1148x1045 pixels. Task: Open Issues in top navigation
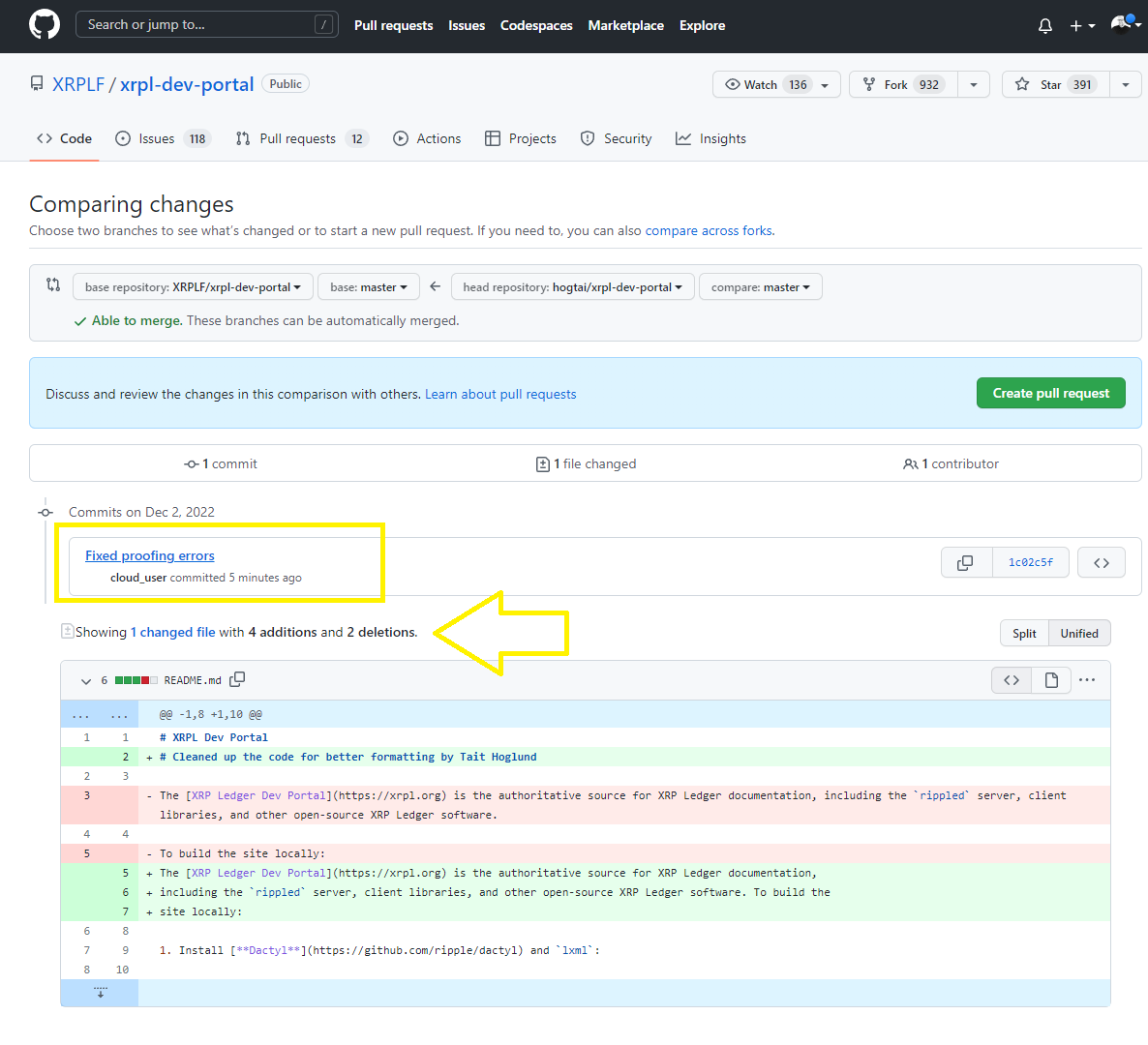pyautogui.click(x=467, y=25)
